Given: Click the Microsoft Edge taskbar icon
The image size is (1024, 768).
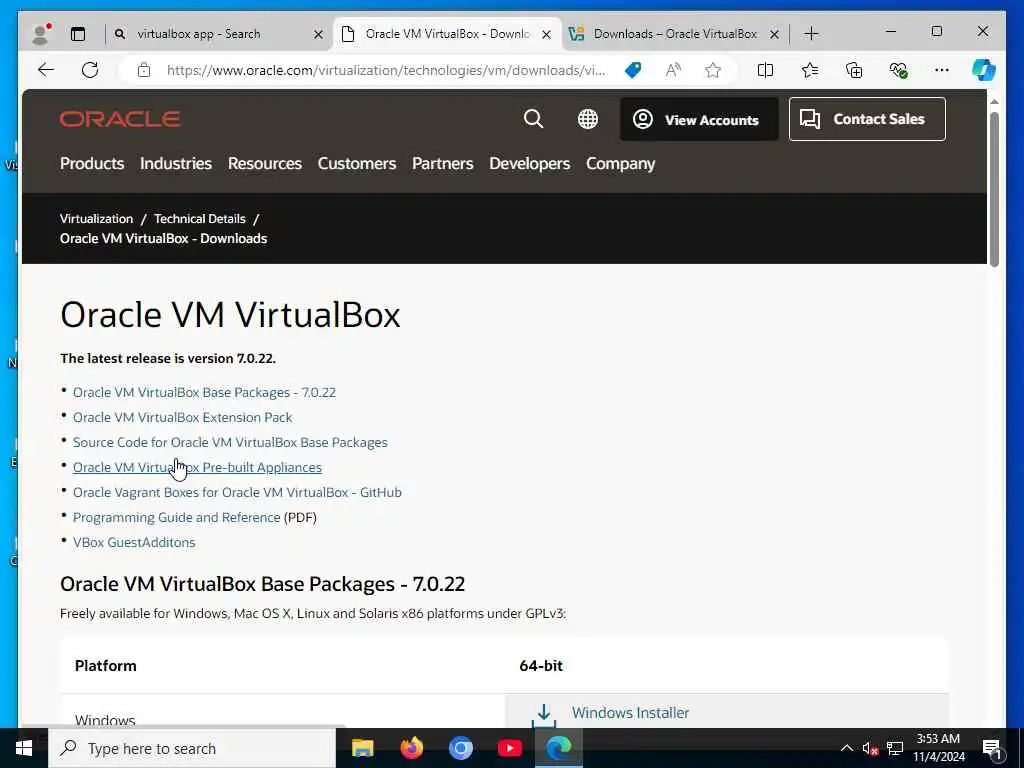Looking at the screenshot, I should point(558,748).
